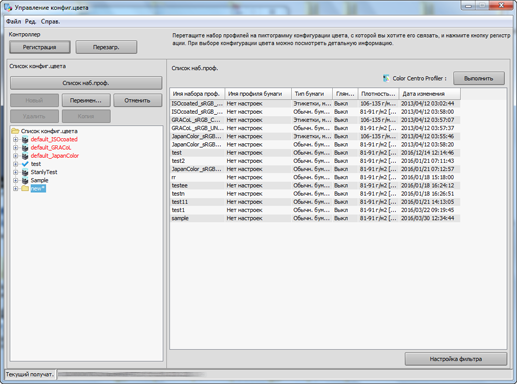517x384 pixels.
Task: Expand the test tree node
Action: 15,164
